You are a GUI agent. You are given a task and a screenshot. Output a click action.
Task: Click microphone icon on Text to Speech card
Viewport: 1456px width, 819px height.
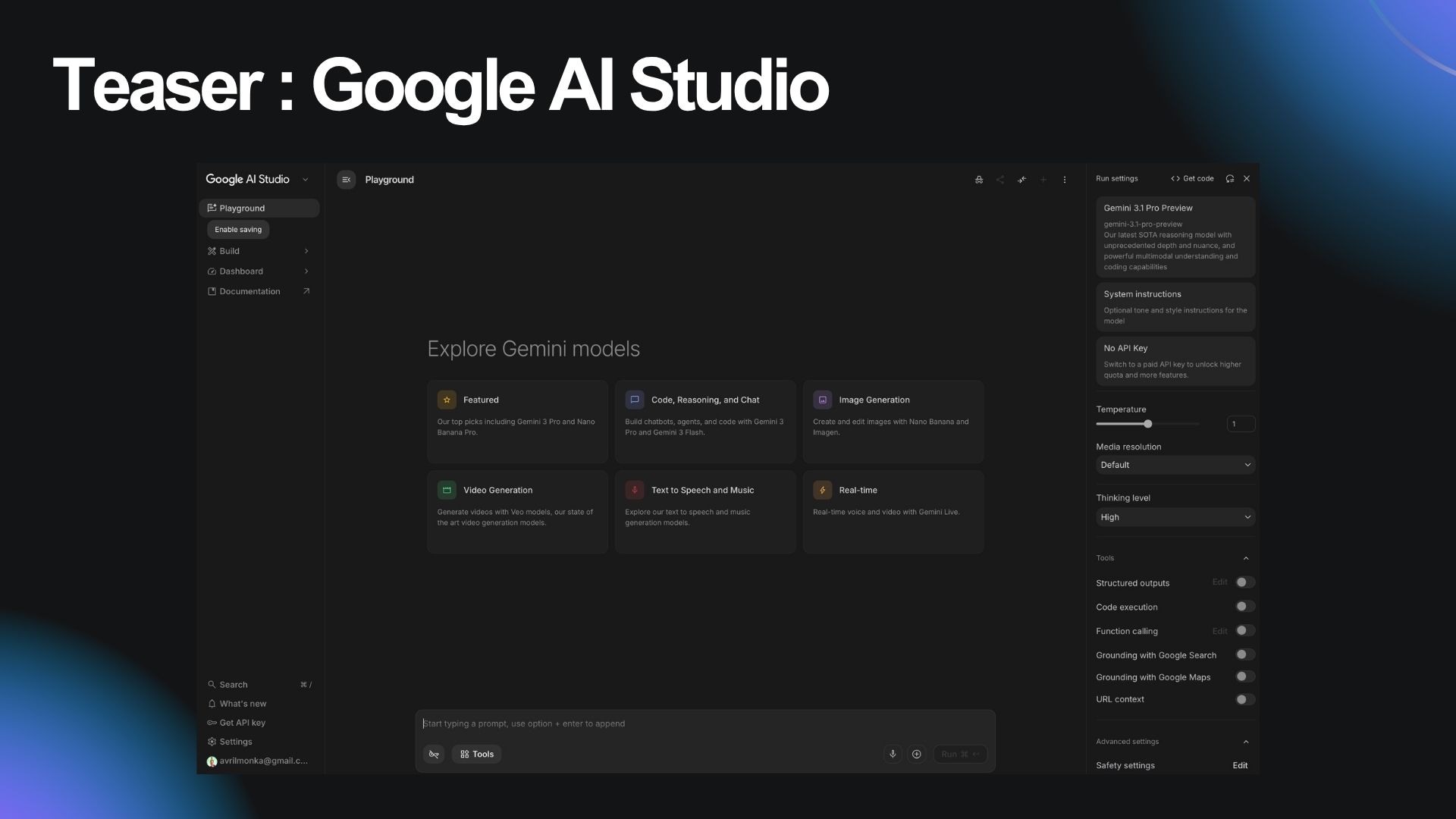pos(635,490)
